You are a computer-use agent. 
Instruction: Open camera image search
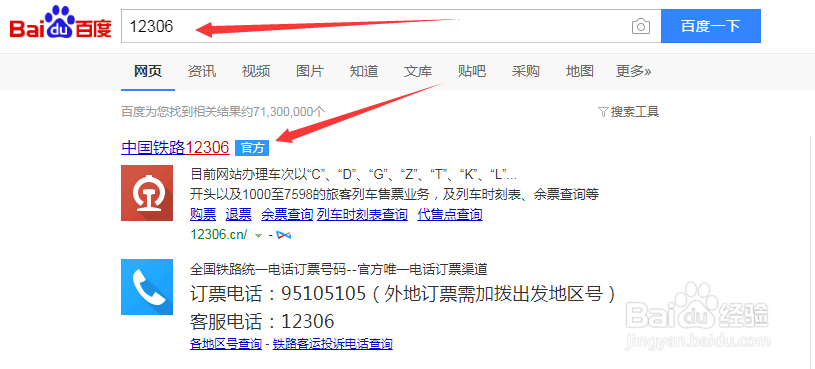(x=641, y=27)
